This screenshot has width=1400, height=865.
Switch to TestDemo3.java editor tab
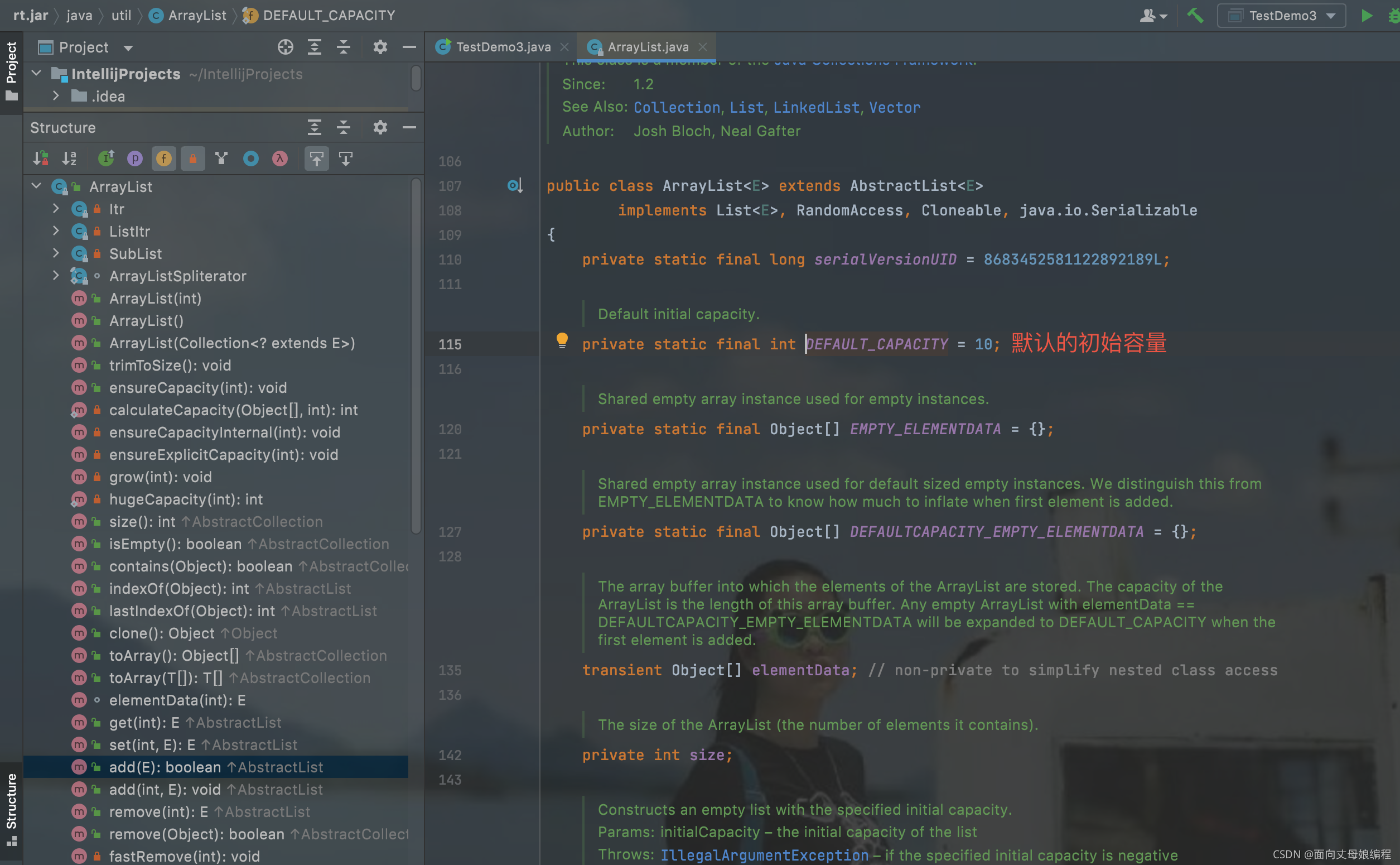pos(503,47)
